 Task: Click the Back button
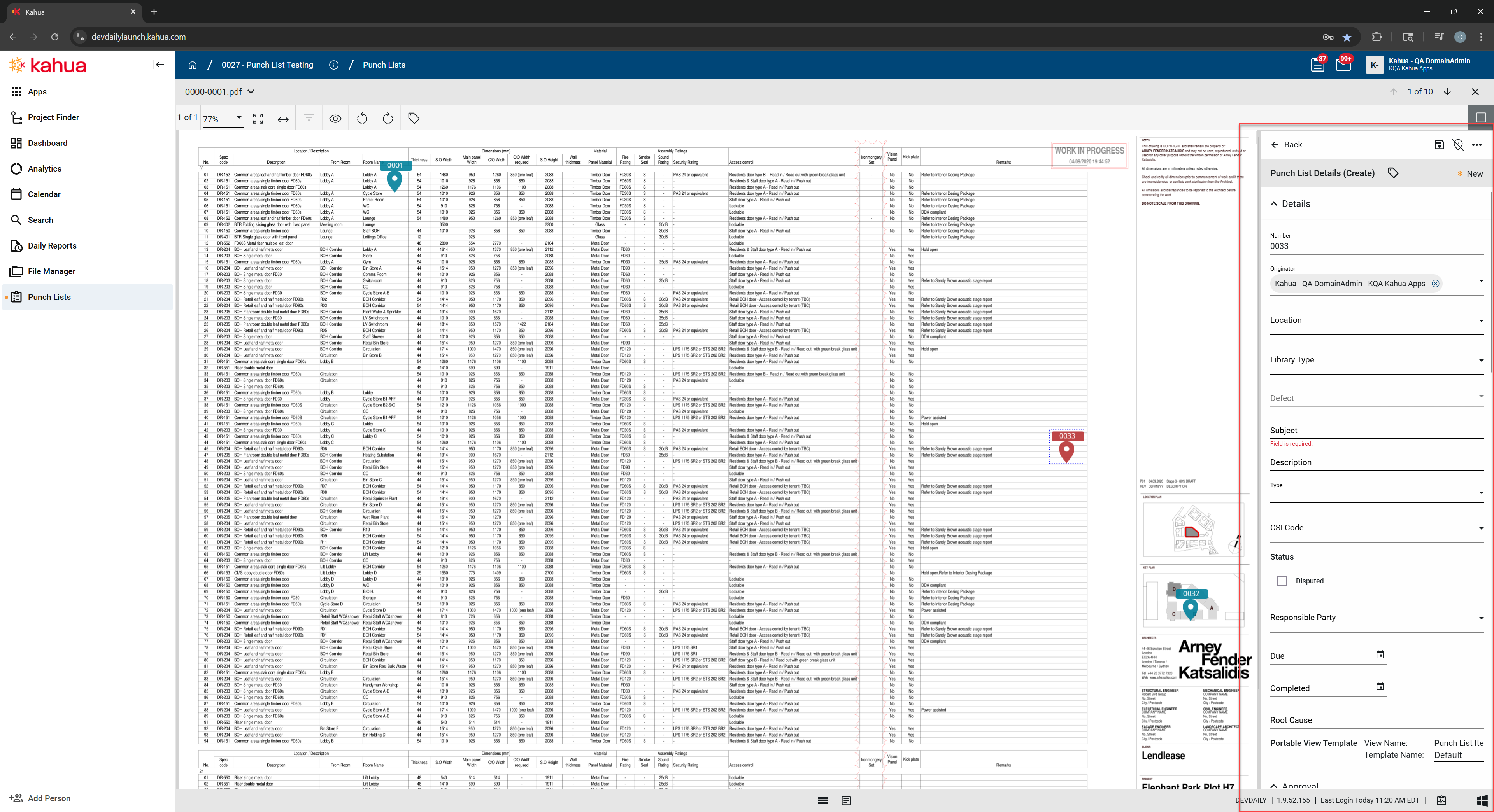[1286, 145]
